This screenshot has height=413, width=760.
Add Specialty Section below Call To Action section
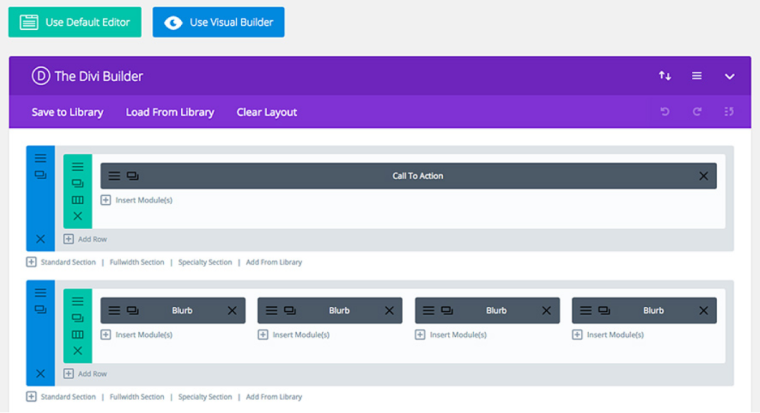click(205, 262)
